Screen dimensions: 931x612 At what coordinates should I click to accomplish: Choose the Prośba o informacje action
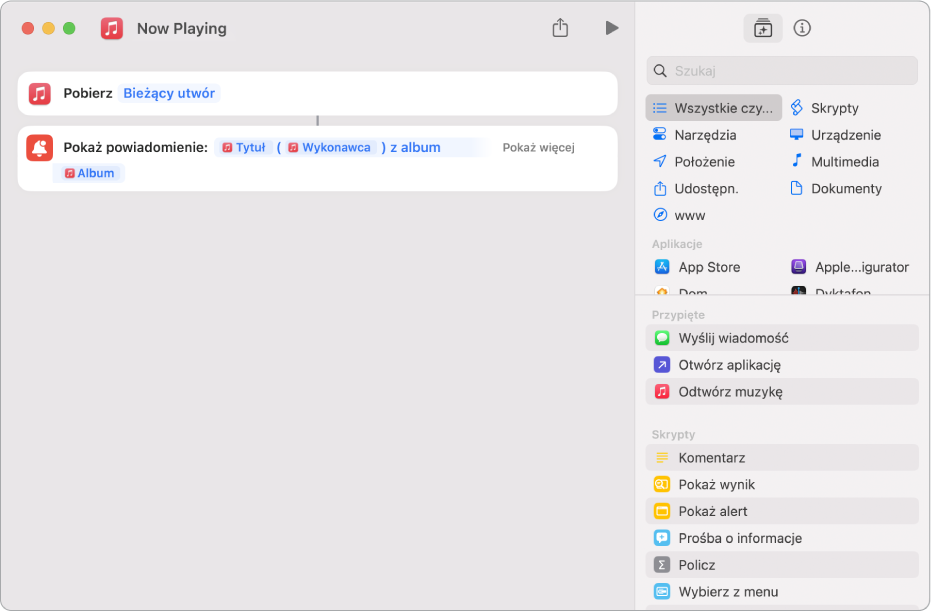point(782,538)
